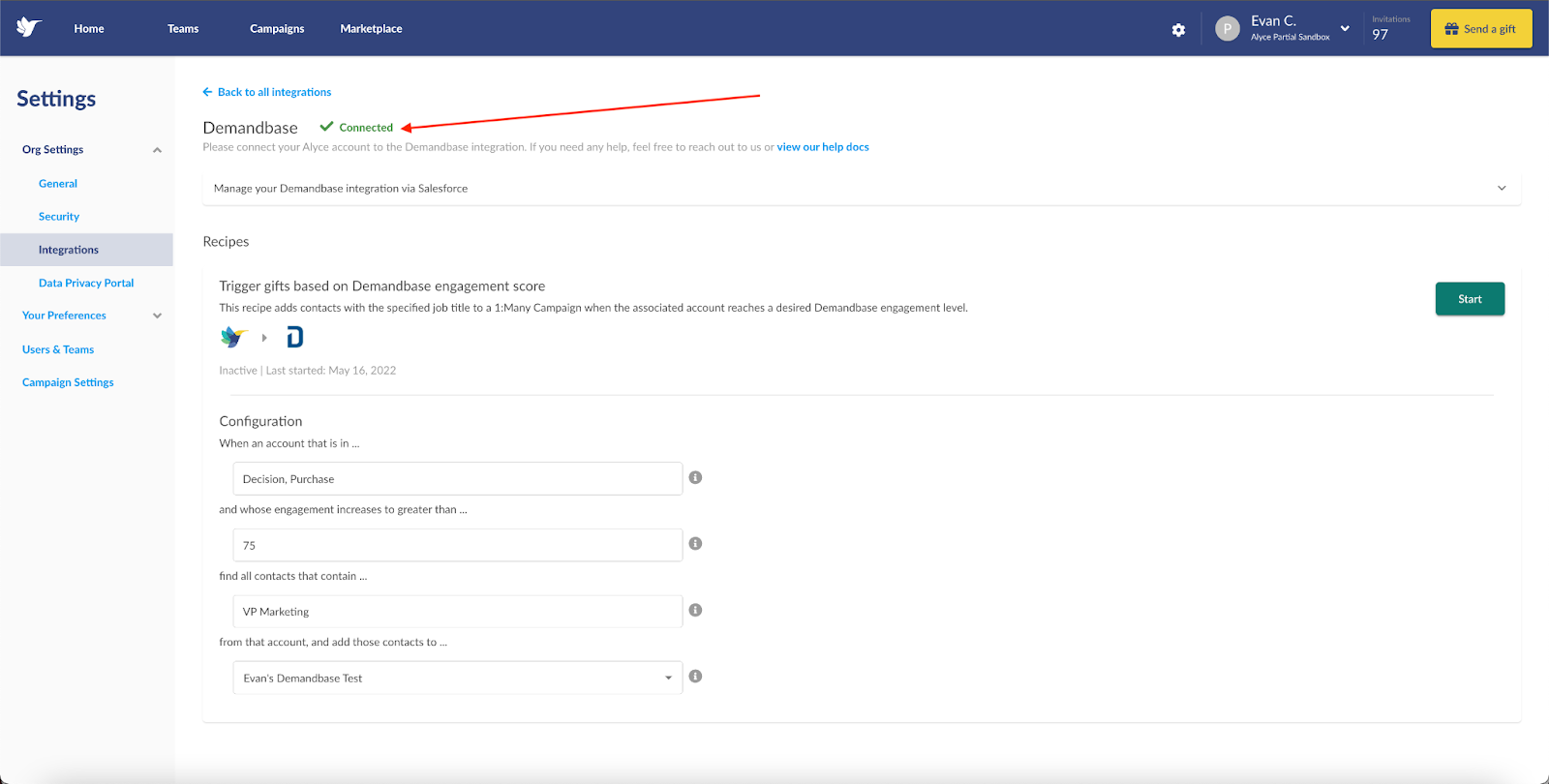
Task: Click the Start recipe button
Action: pyautogui.click(x=1470, y=299)
